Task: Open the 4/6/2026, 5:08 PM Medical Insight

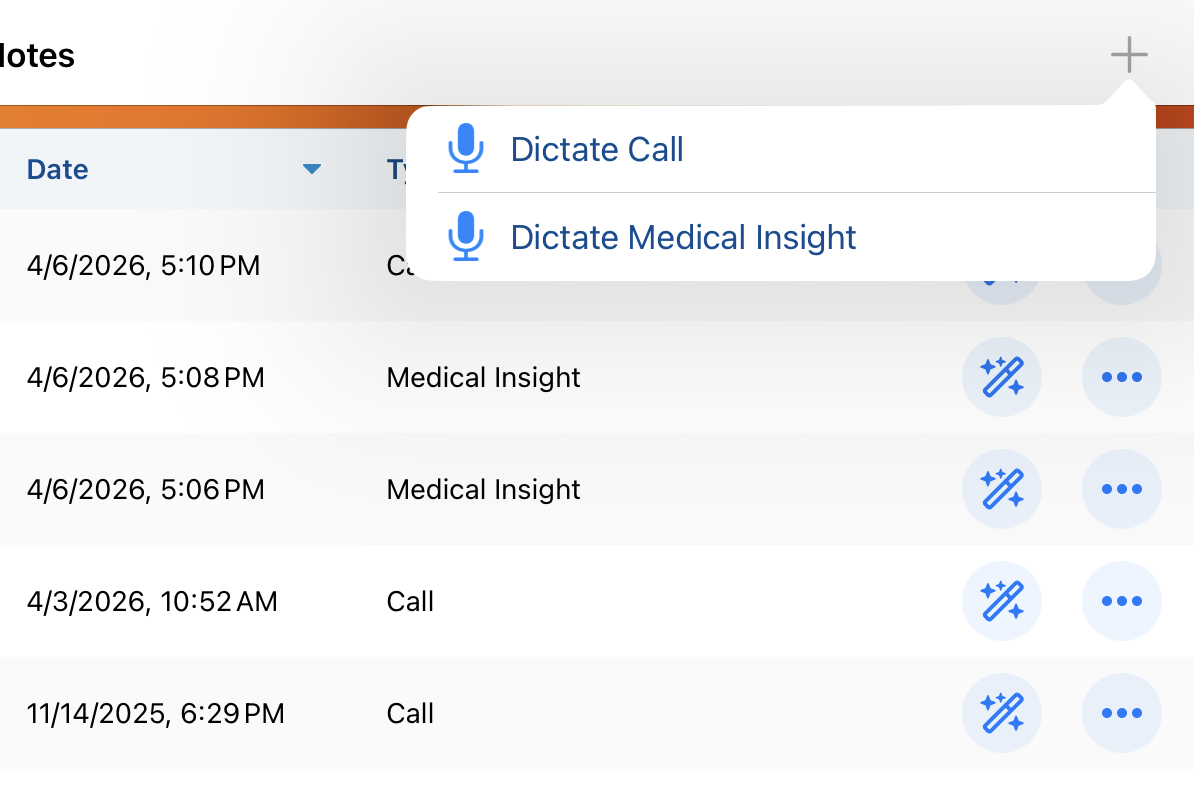Action: pyautogui.click(x=483, y=378)
